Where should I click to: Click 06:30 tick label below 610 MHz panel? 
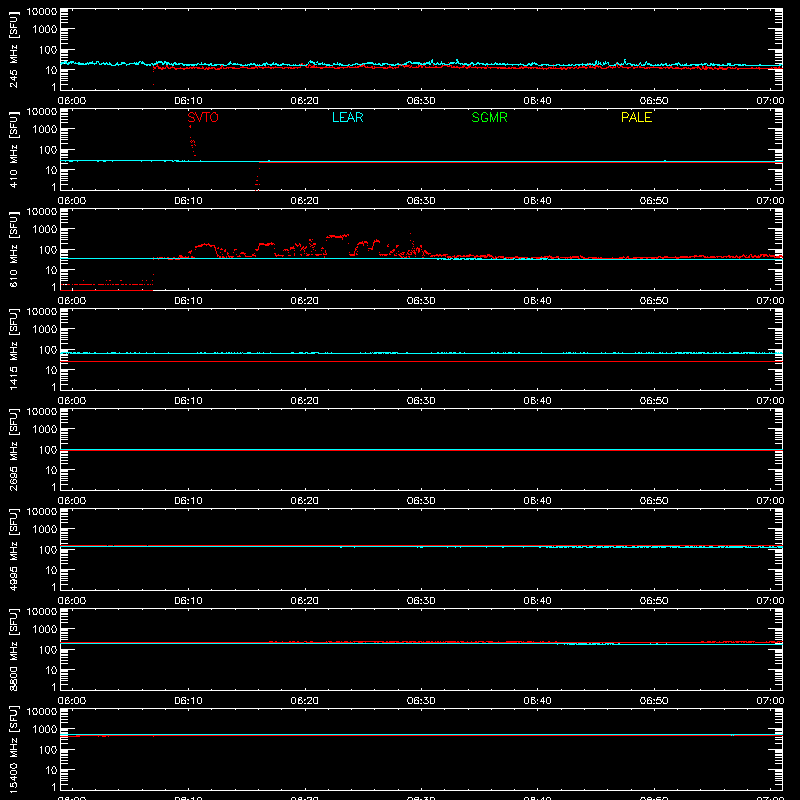click(421, 301)
